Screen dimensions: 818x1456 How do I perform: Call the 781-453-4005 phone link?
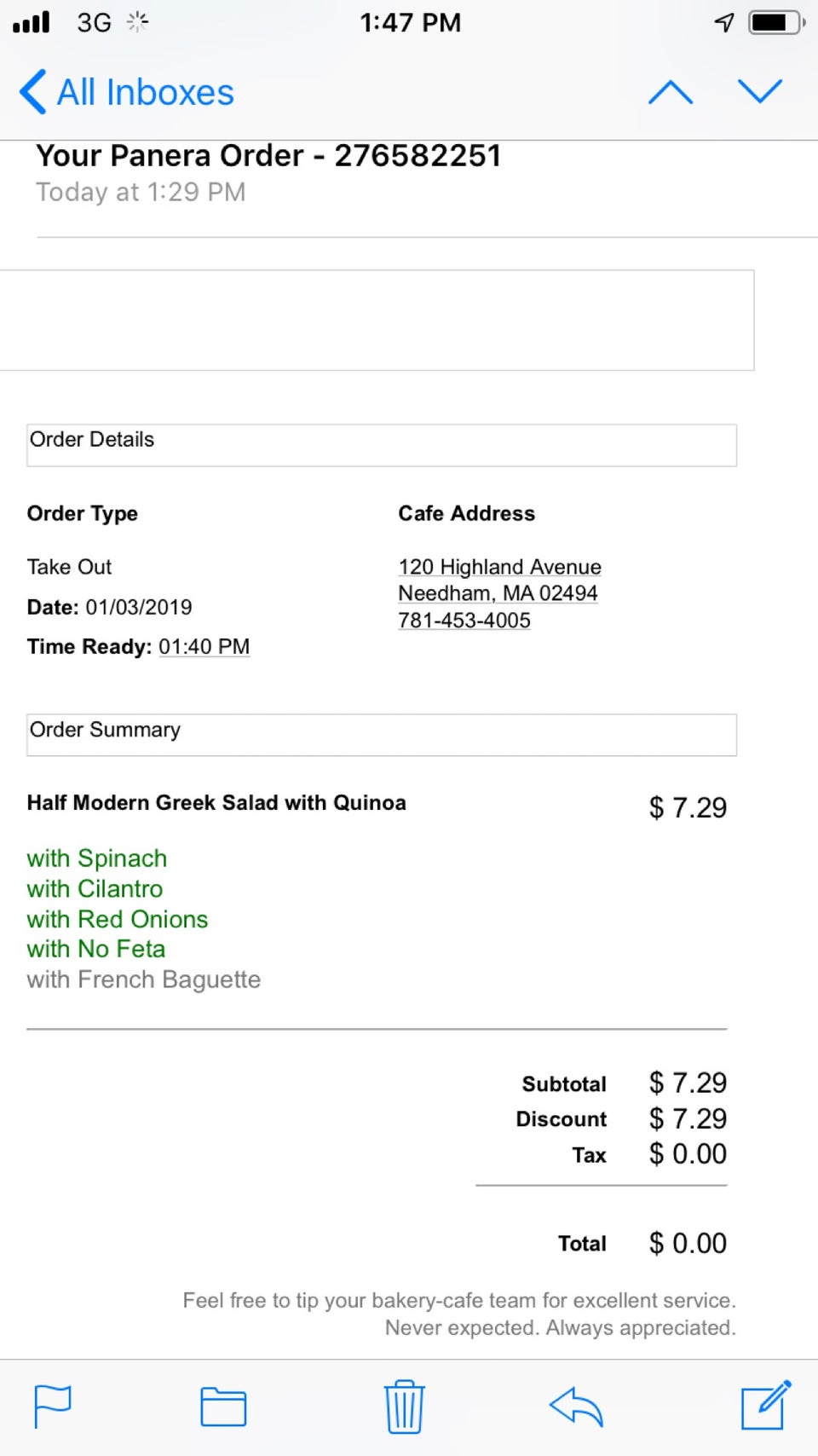[x=464, y=621]
